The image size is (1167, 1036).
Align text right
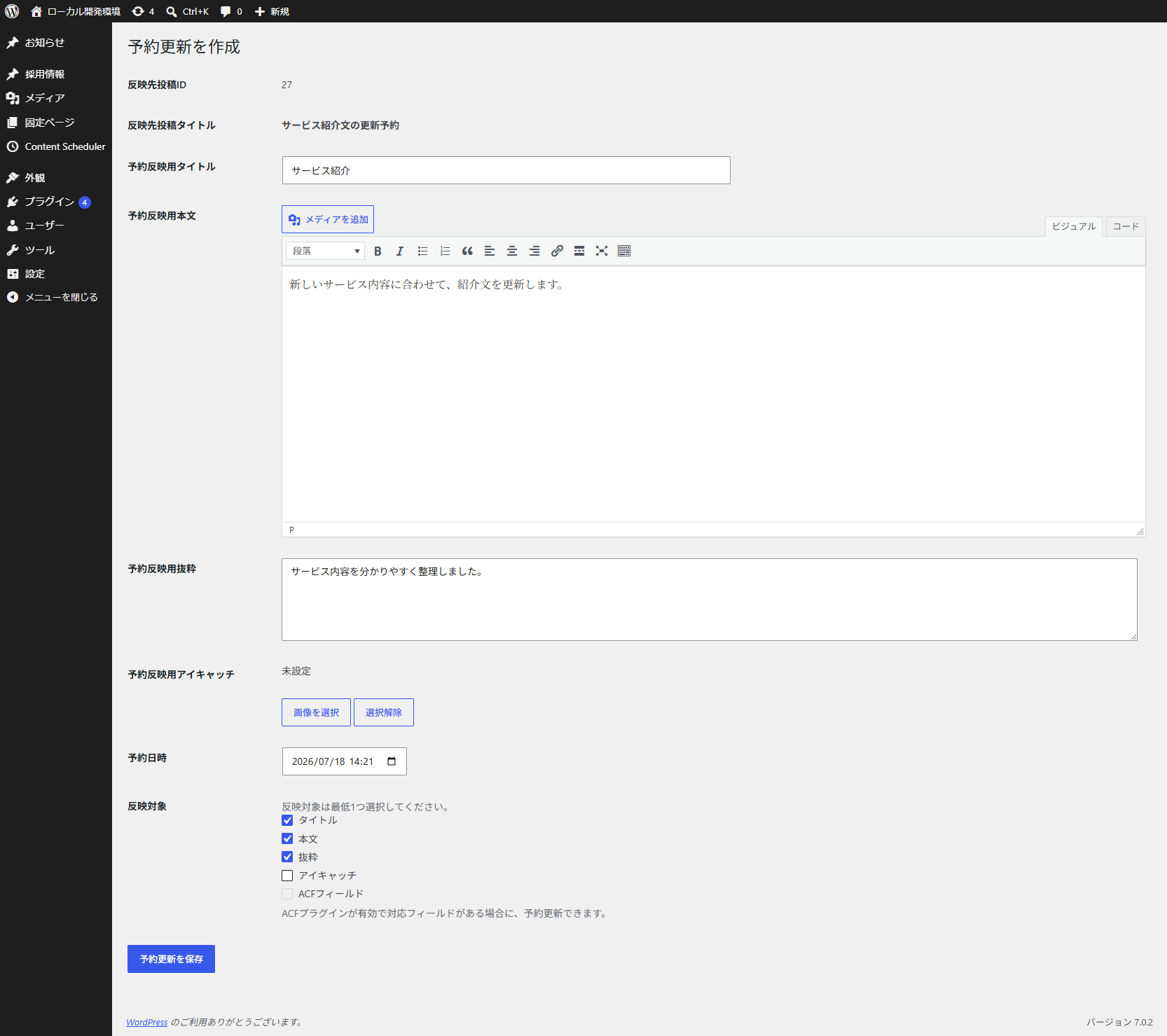coord(534,251)
